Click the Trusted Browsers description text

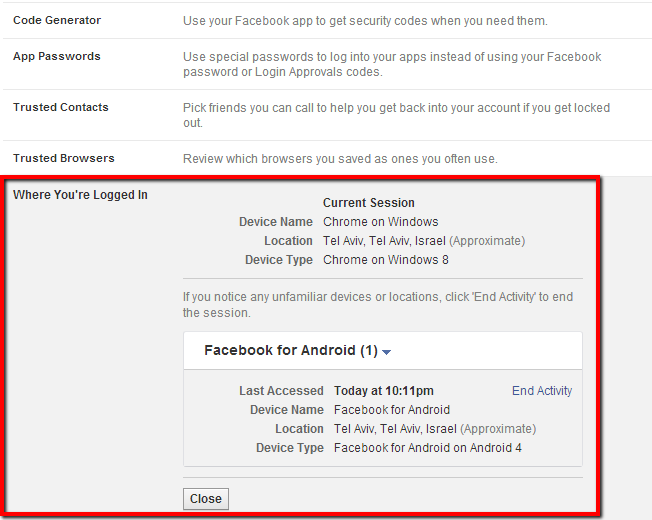pos(340,159)
